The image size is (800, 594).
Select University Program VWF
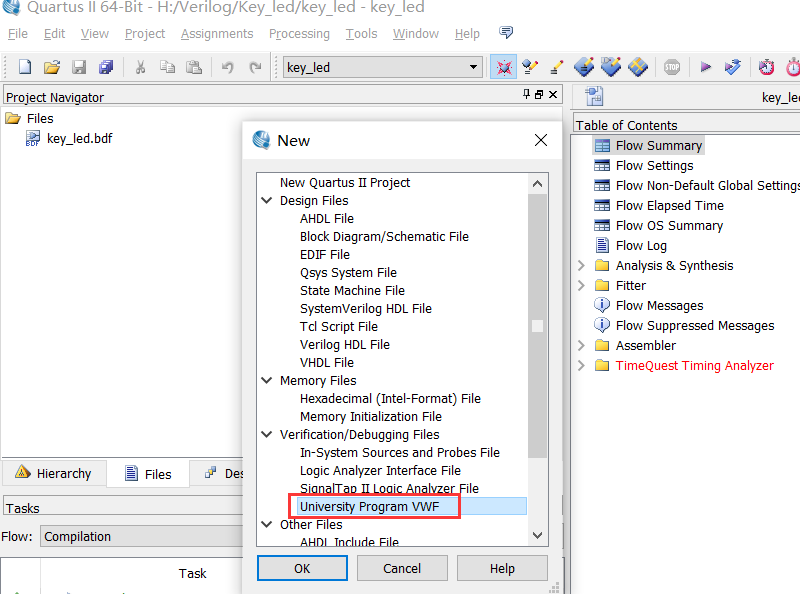pyautogui.click(x=369, y=507)
